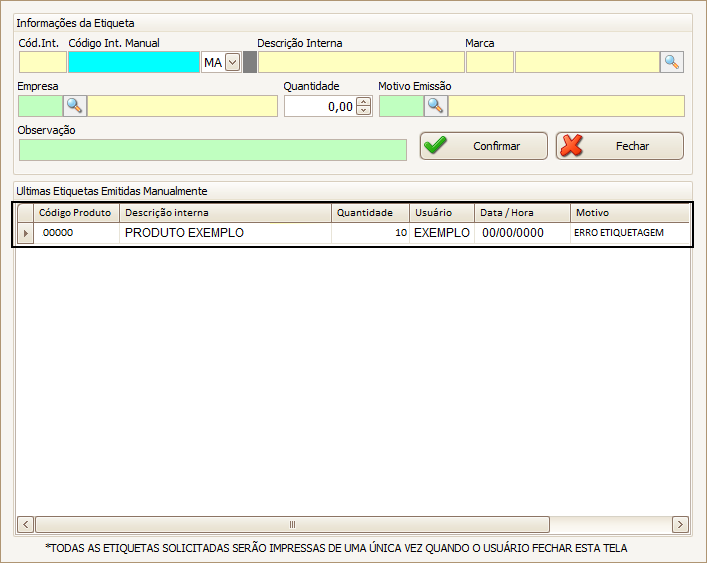
Task: Open the Empresa lookup magnifier
Action: click(75, 106)
